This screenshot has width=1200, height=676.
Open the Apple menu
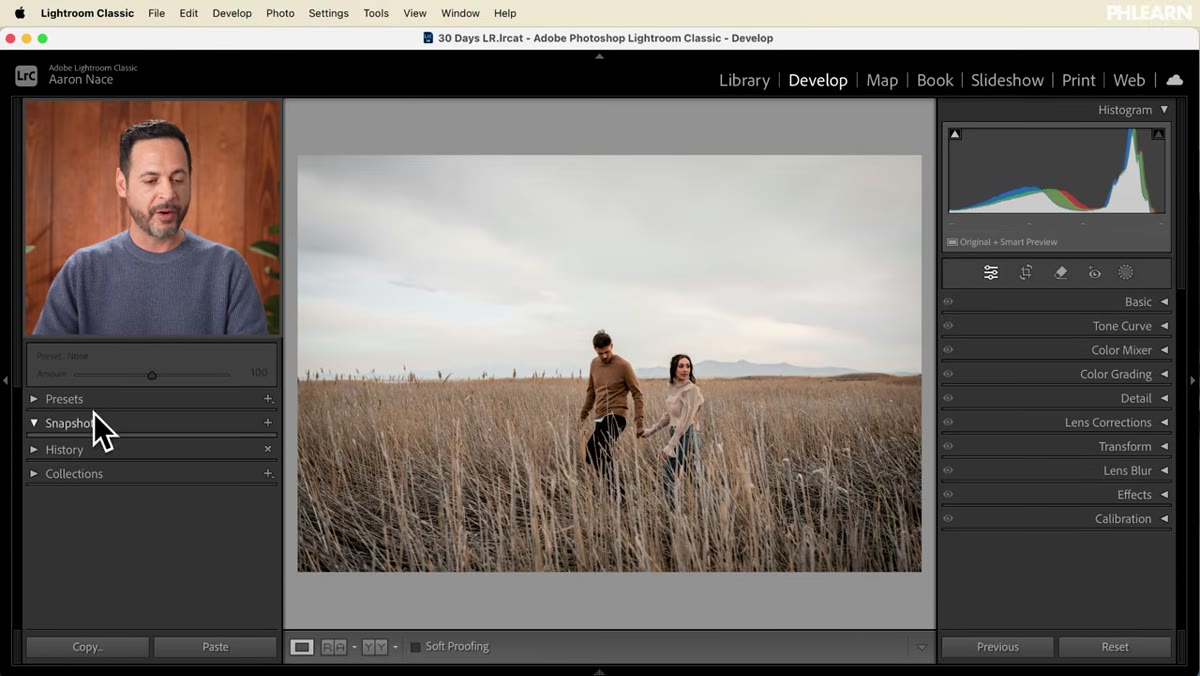click(19, 13)
